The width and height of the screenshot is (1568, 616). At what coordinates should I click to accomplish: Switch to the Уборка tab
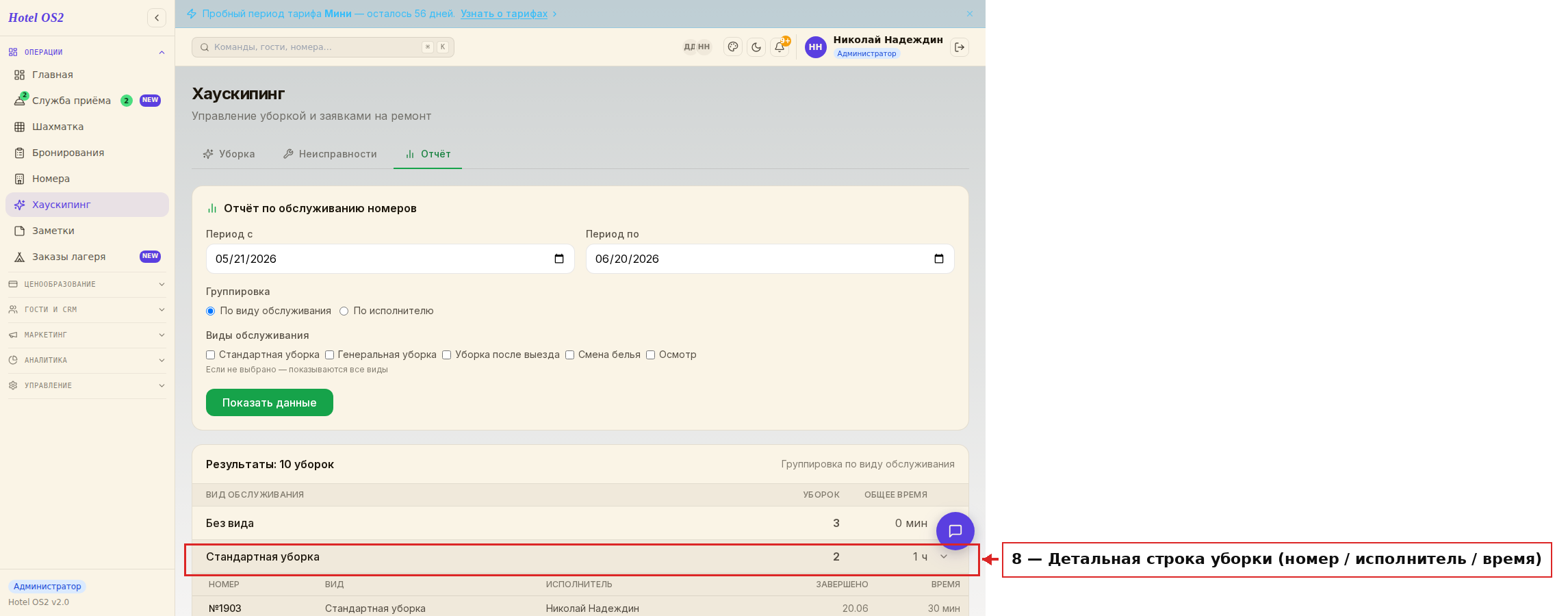point(229,154)
